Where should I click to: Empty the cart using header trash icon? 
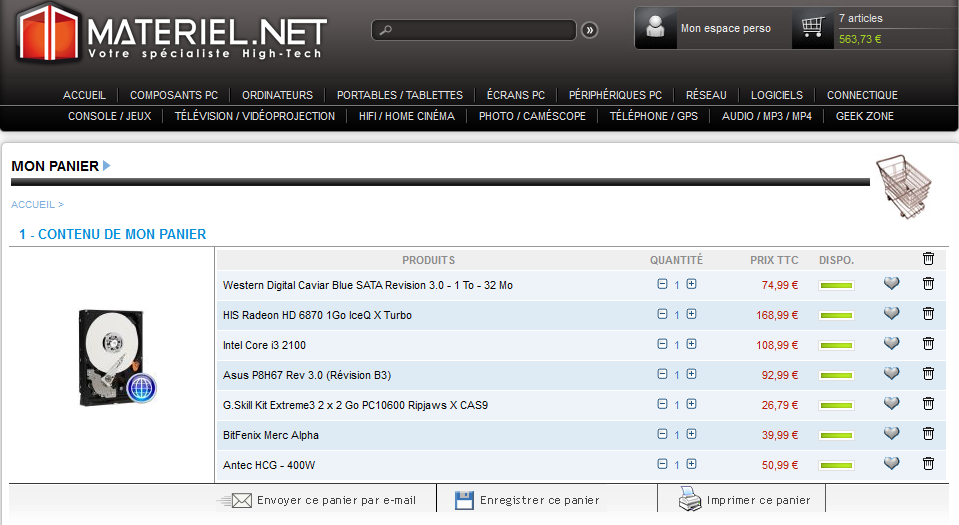click(x=928, y=259)
